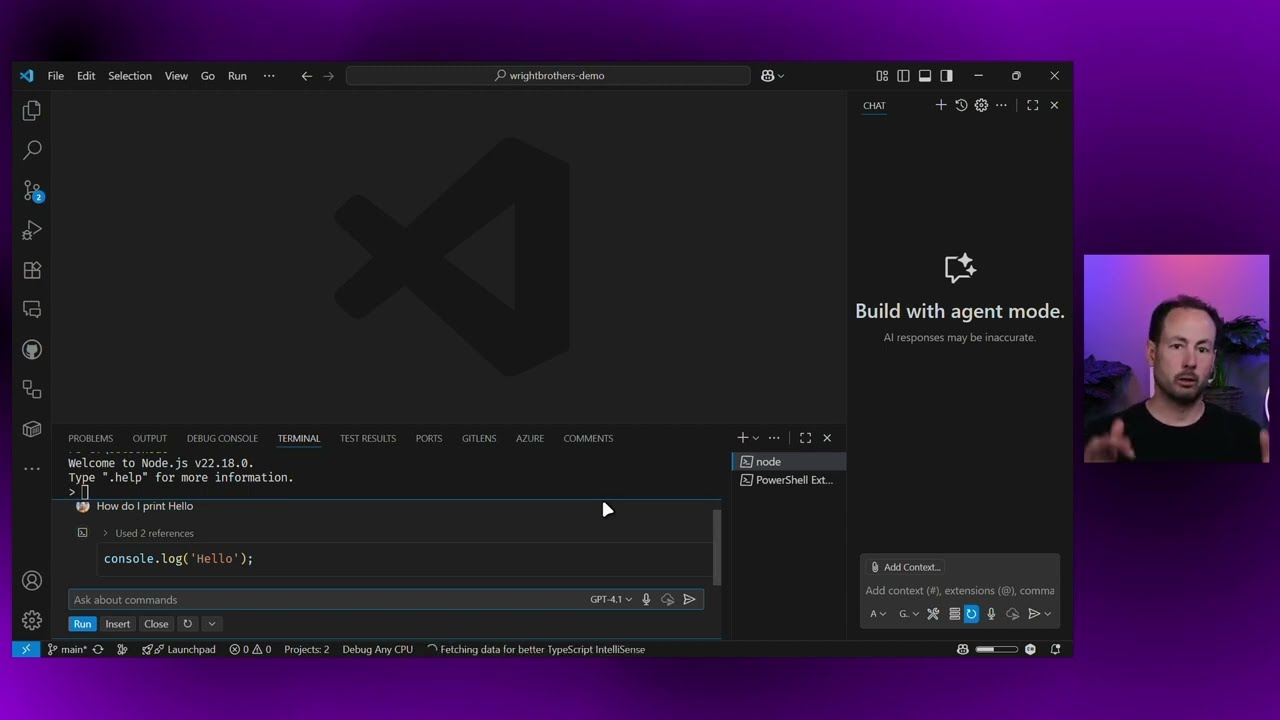Open terminal panel more actions ellipsis
This screenshot has height=720, width=1280.
[774, 438]
